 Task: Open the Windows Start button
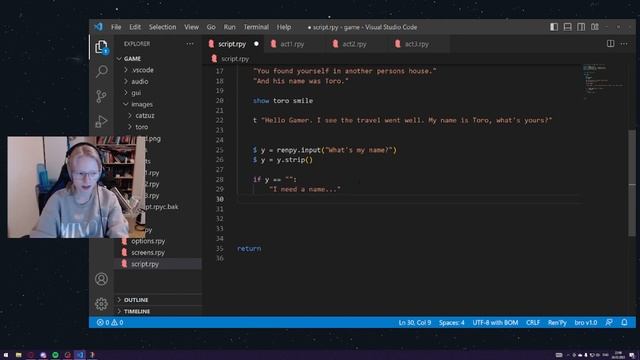(6, 355)
